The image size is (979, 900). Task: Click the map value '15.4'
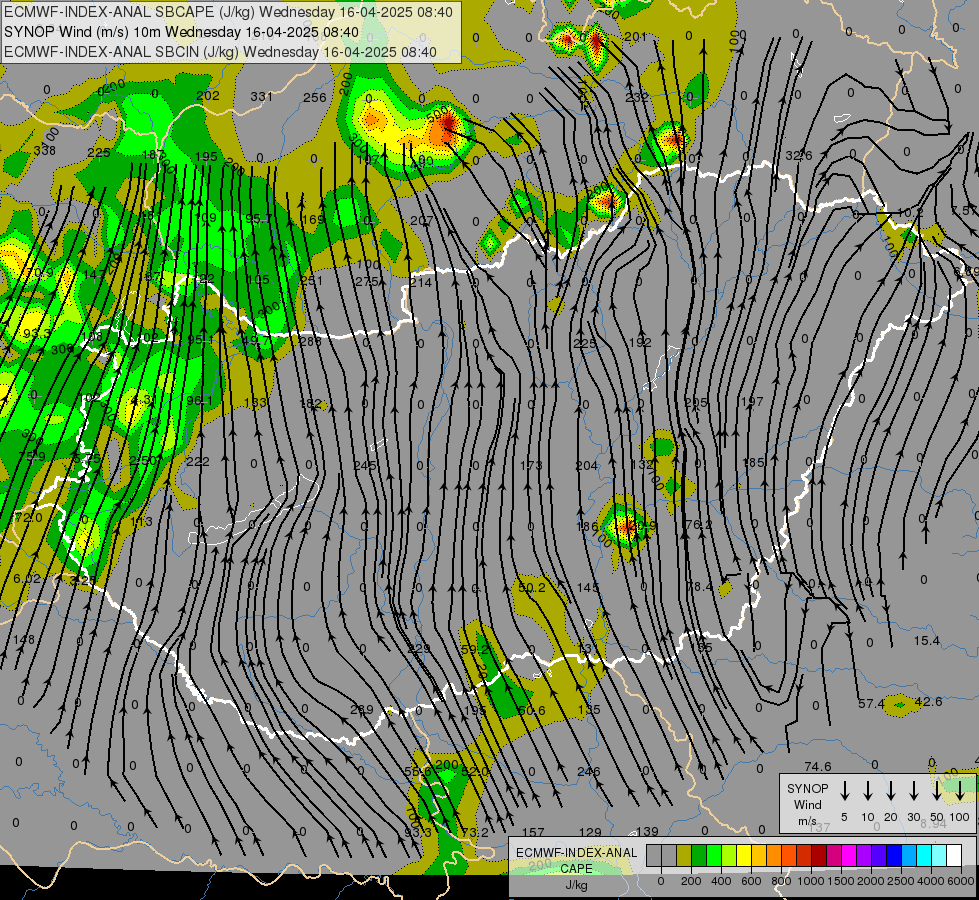point(927,641)
